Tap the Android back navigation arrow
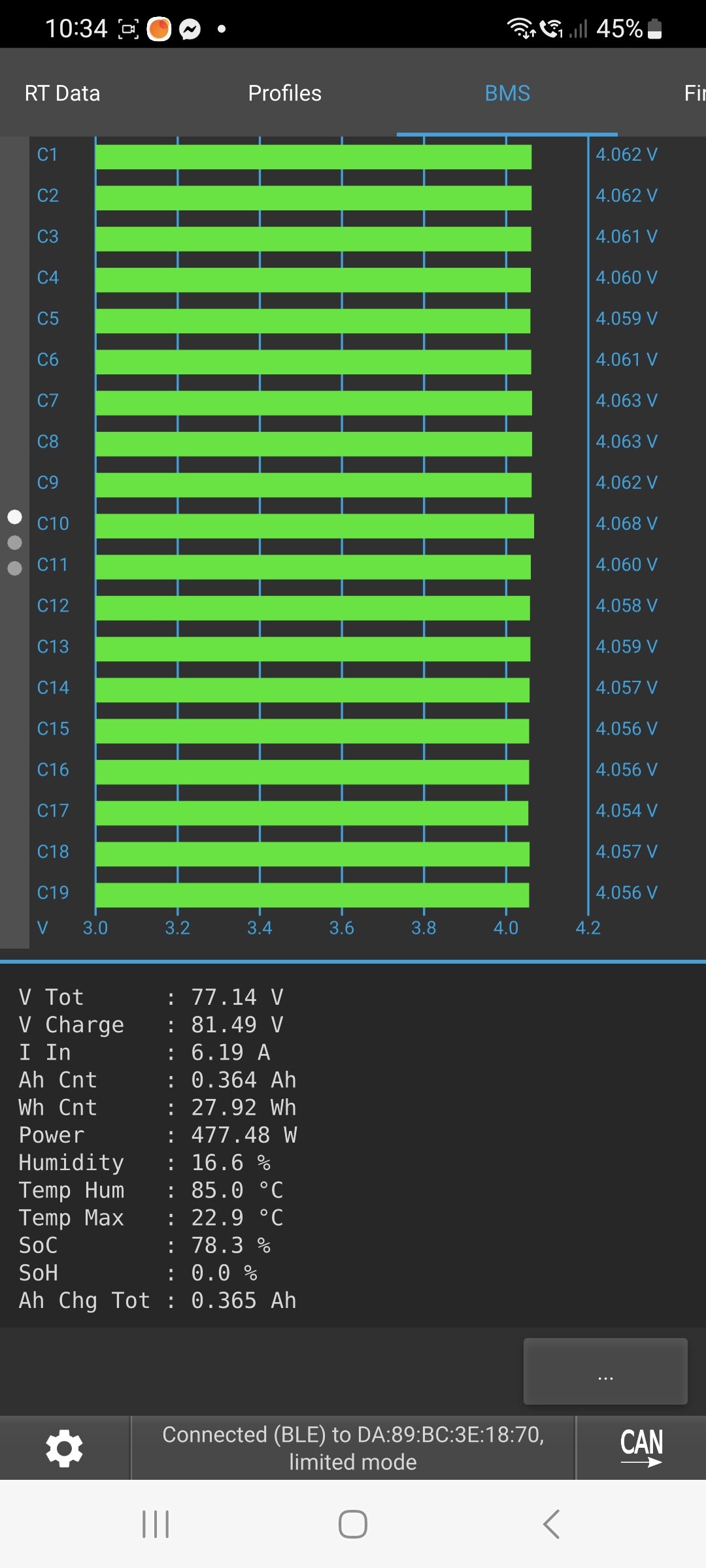The image size is (706, 1568). pyautogui.click(x=551, y=1524)
